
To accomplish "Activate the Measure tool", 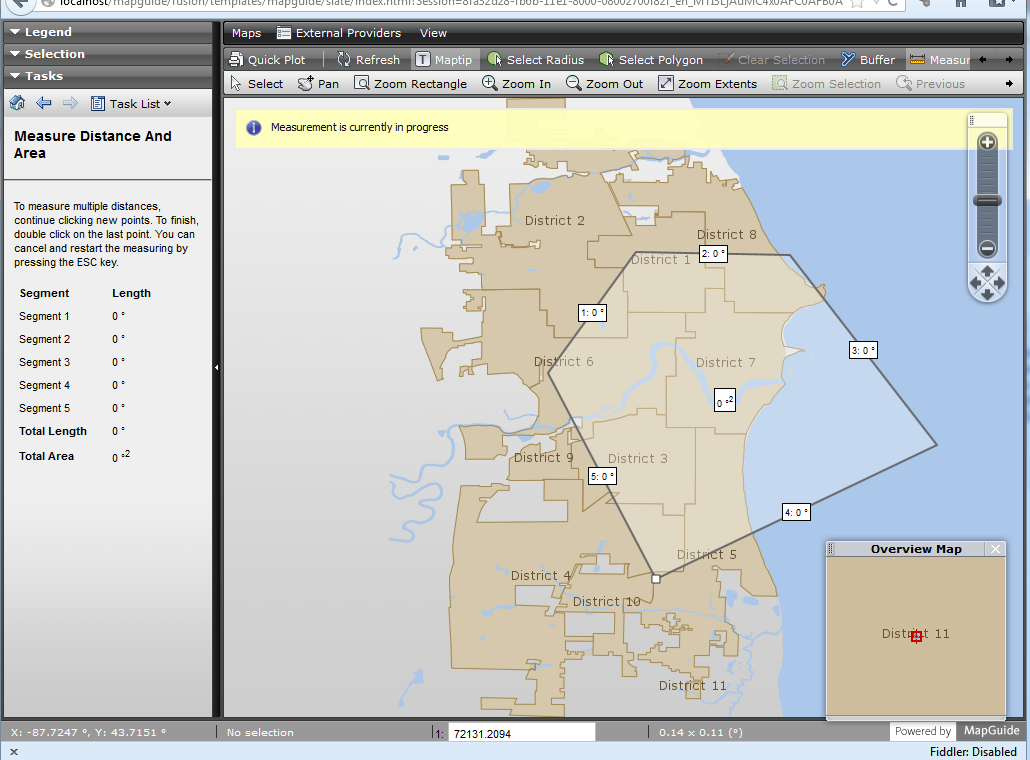I will (x=938, y=59).
